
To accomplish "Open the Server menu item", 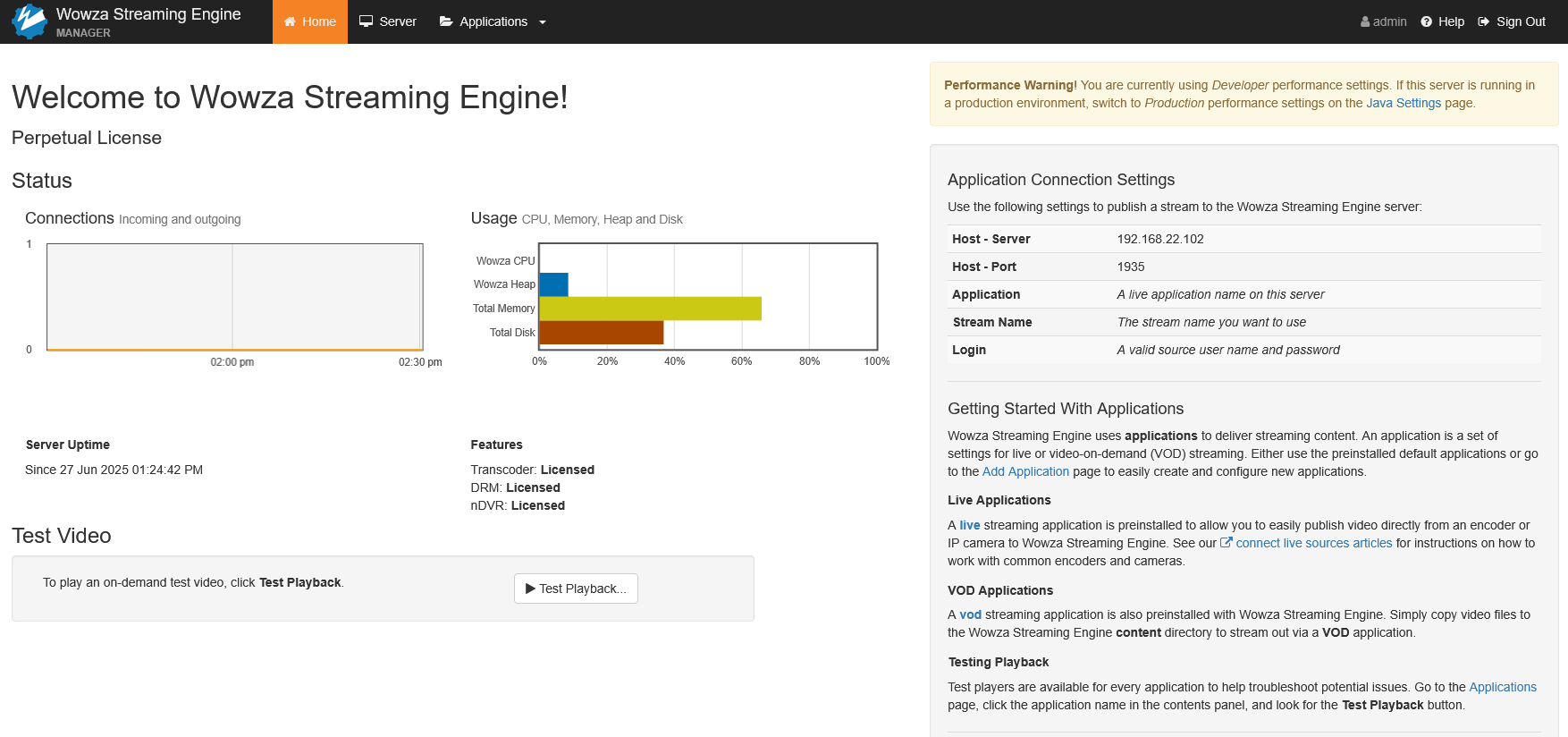I will [388, 21].
